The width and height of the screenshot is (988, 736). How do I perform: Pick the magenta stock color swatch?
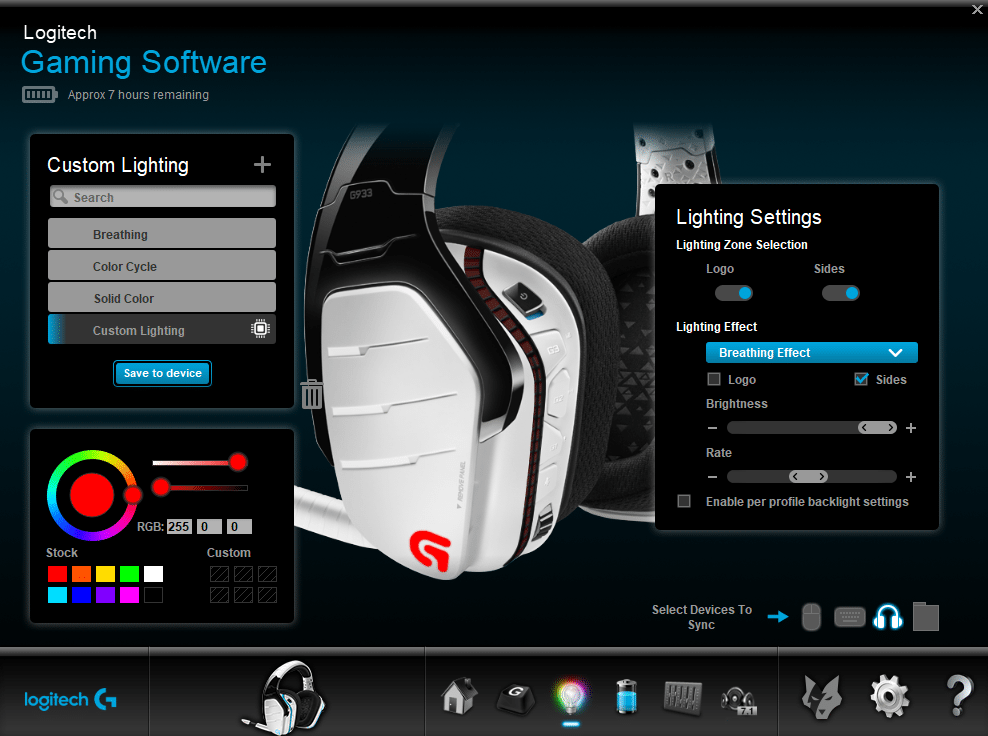point(129,595)
